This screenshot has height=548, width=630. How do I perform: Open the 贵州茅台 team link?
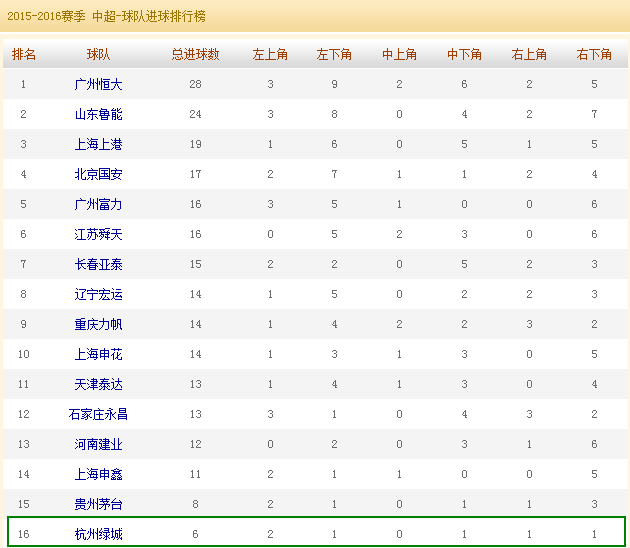(x=98, y=504)
